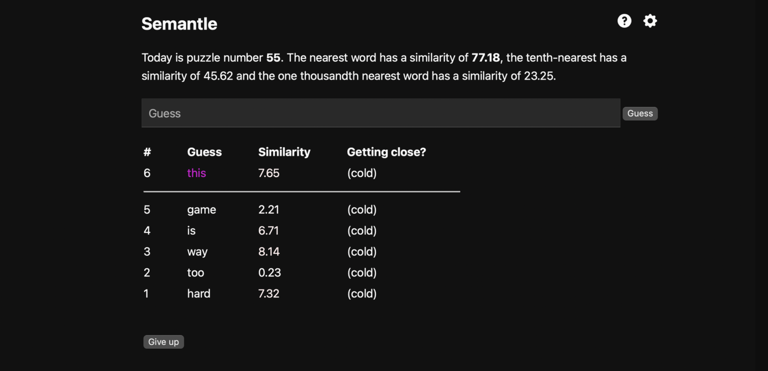Click the Semantle title heading
The width and height of the screenshot is (768, 371).
179,24
